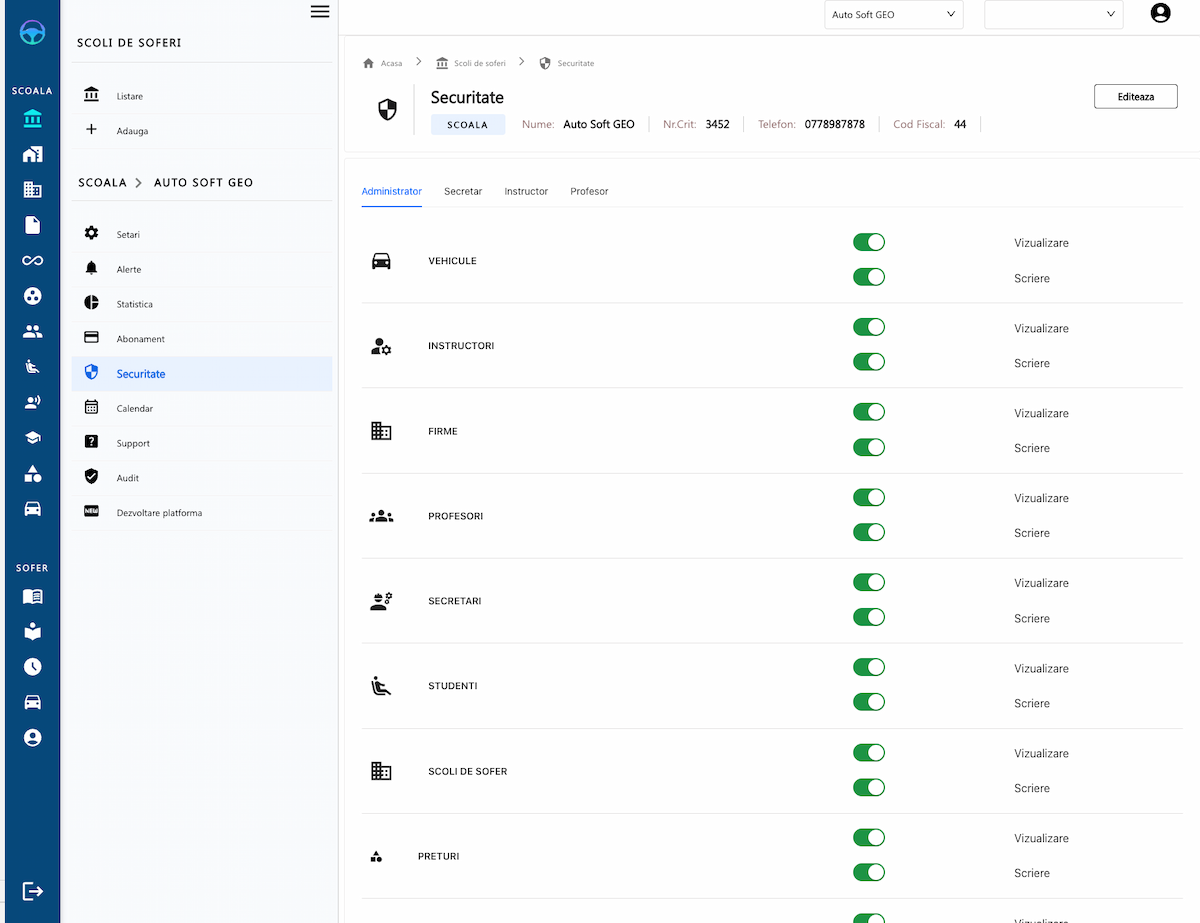1200x923 pixels.
Task: Click the bank icon in the Scoala rail
Action: coord(32,120)
